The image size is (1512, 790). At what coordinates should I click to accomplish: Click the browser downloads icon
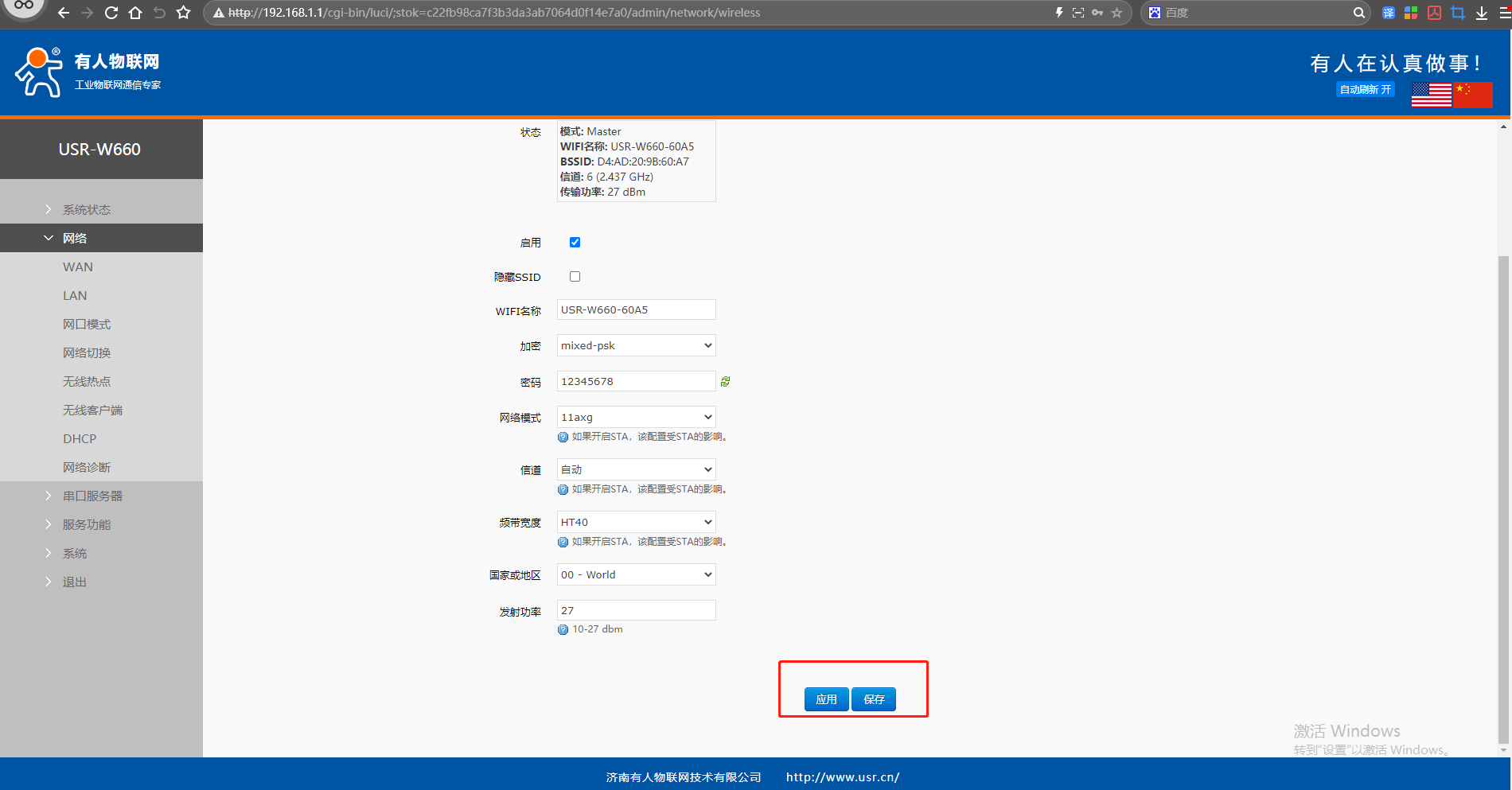[x=1481, y=13]
